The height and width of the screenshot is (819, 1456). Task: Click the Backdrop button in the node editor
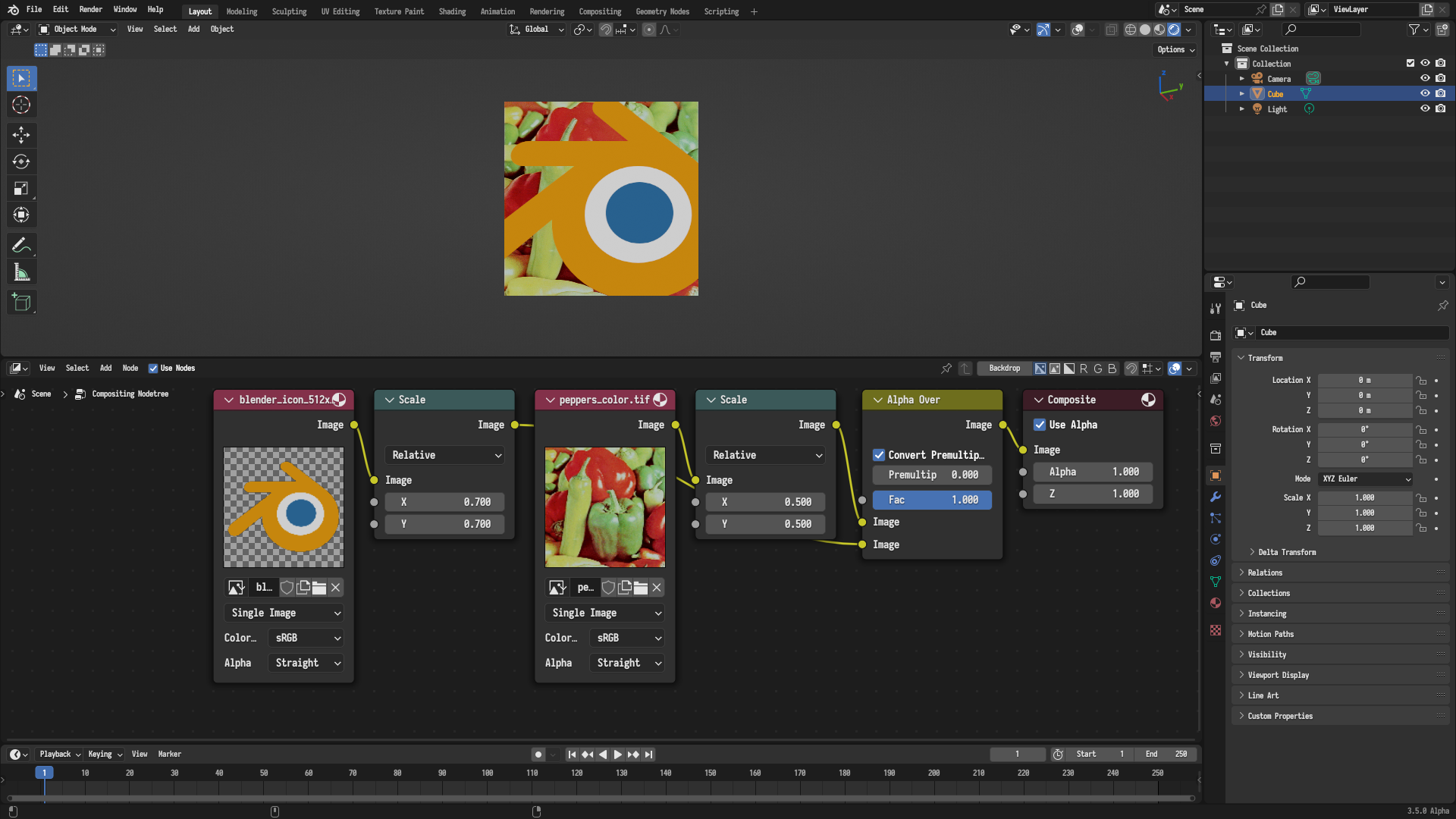(1004, 369)
